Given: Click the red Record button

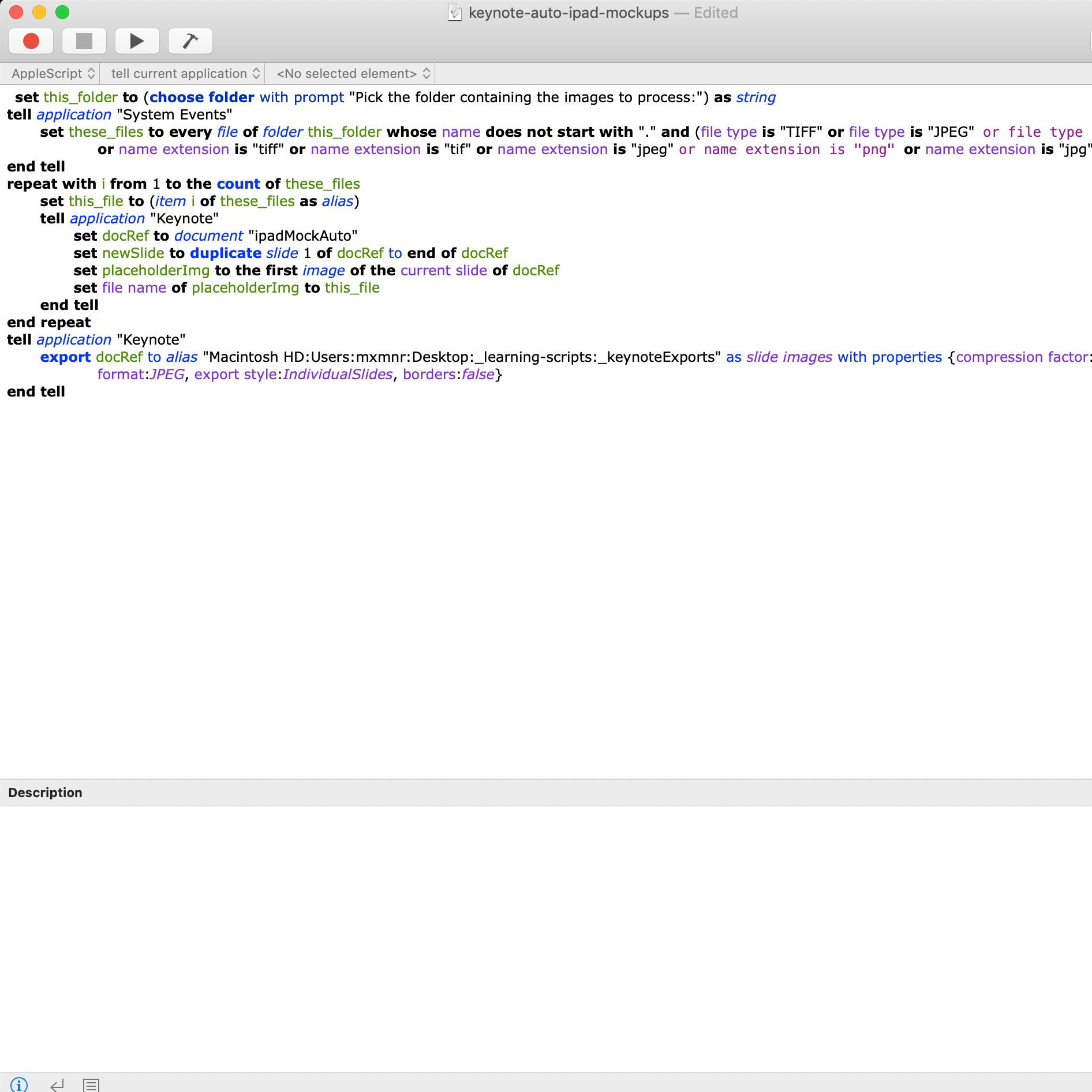Looking at the screenshot, I should click(31, 41).
